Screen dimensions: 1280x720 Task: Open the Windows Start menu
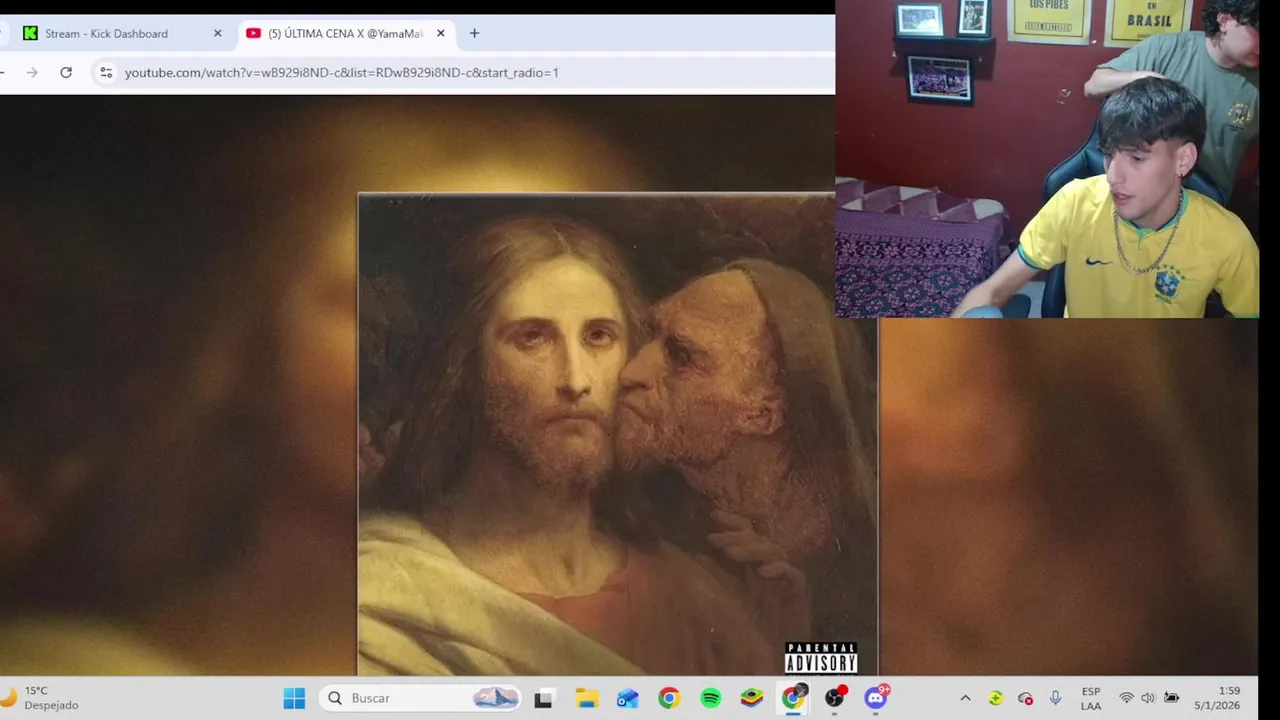pos(294,698)
